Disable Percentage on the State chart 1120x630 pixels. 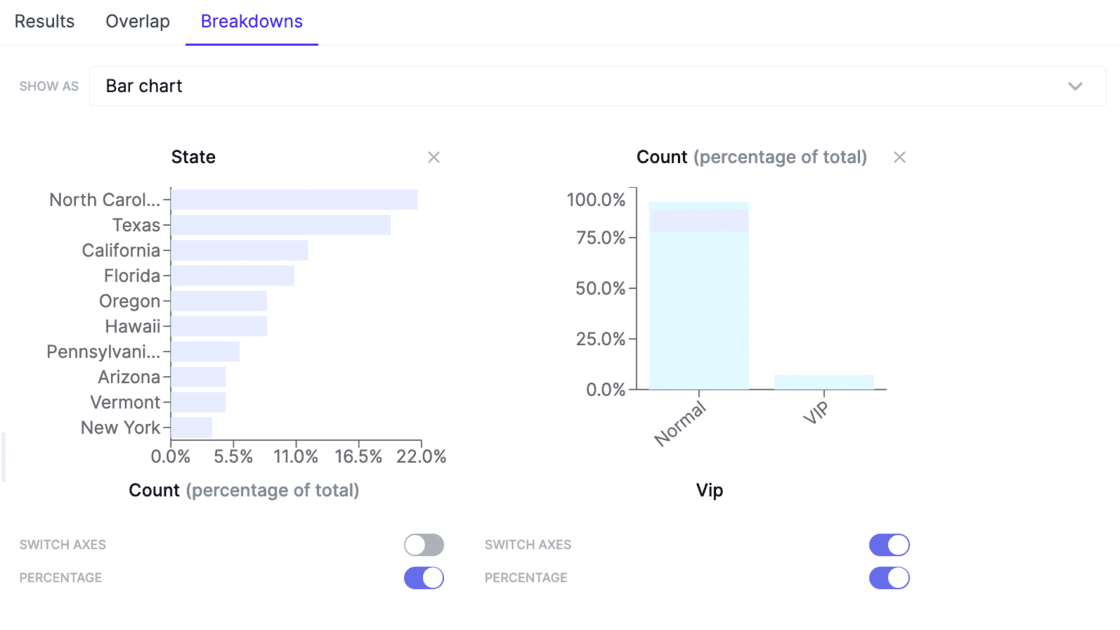point(424,577)
